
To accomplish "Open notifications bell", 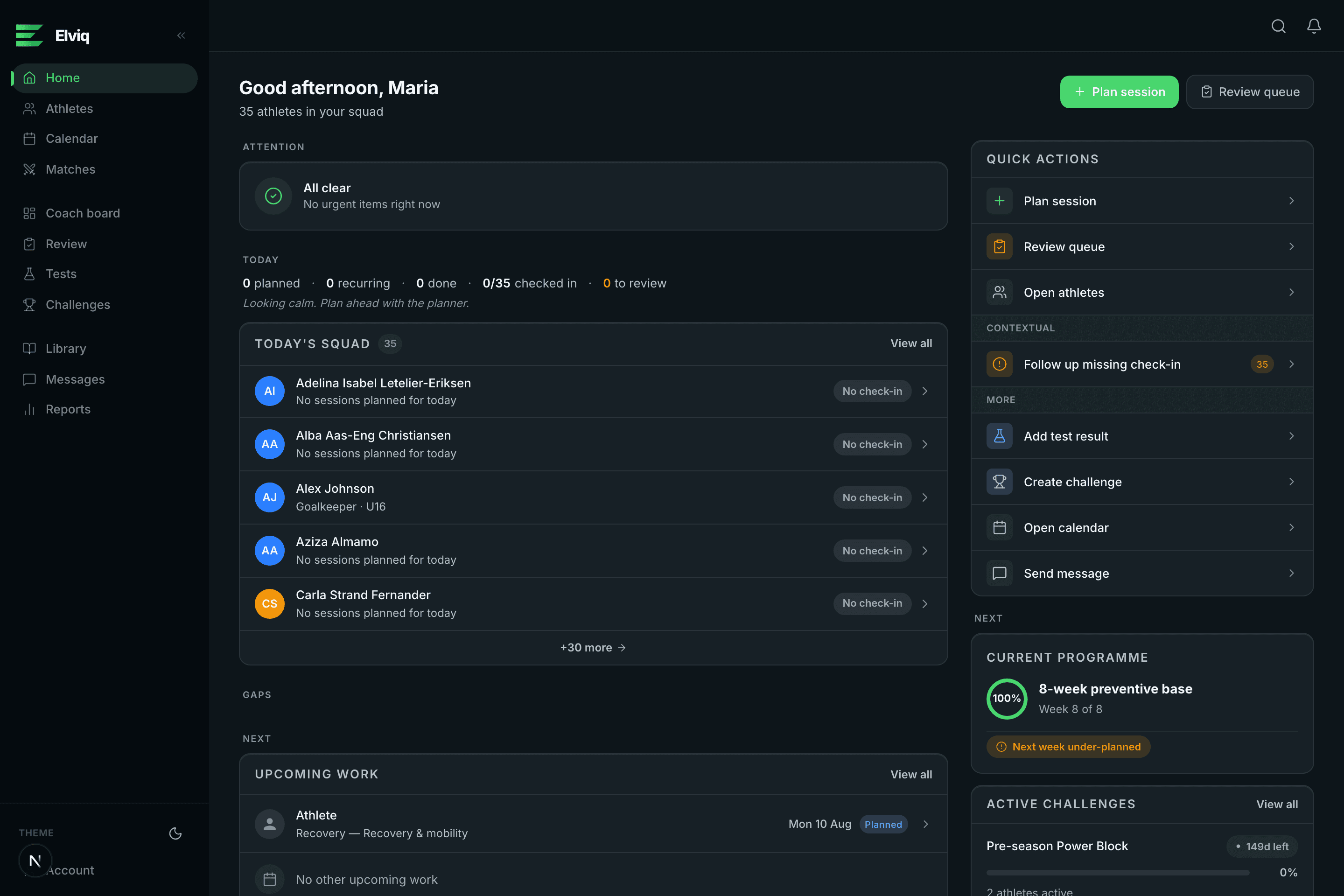I will (1314, 26).
